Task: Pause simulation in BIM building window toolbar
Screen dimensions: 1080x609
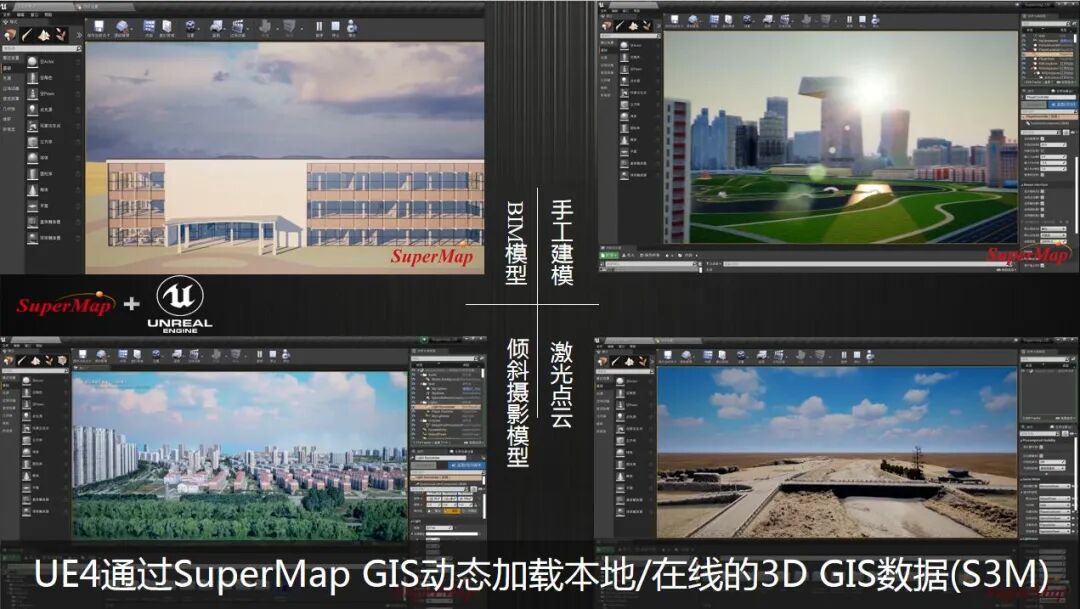Action: pyautogui.click(x=319, y=26)
